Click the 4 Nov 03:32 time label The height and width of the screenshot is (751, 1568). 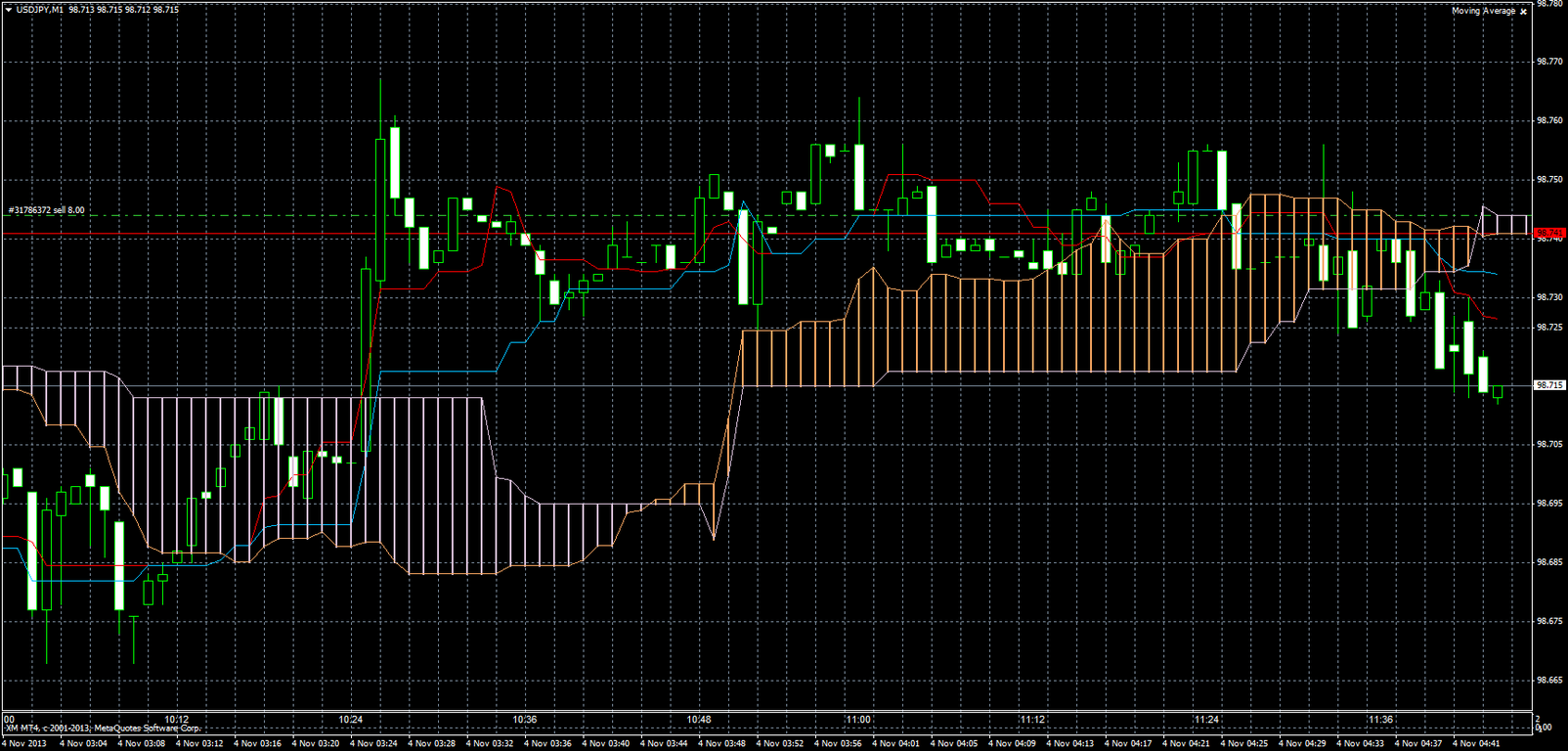pos(490,744)
